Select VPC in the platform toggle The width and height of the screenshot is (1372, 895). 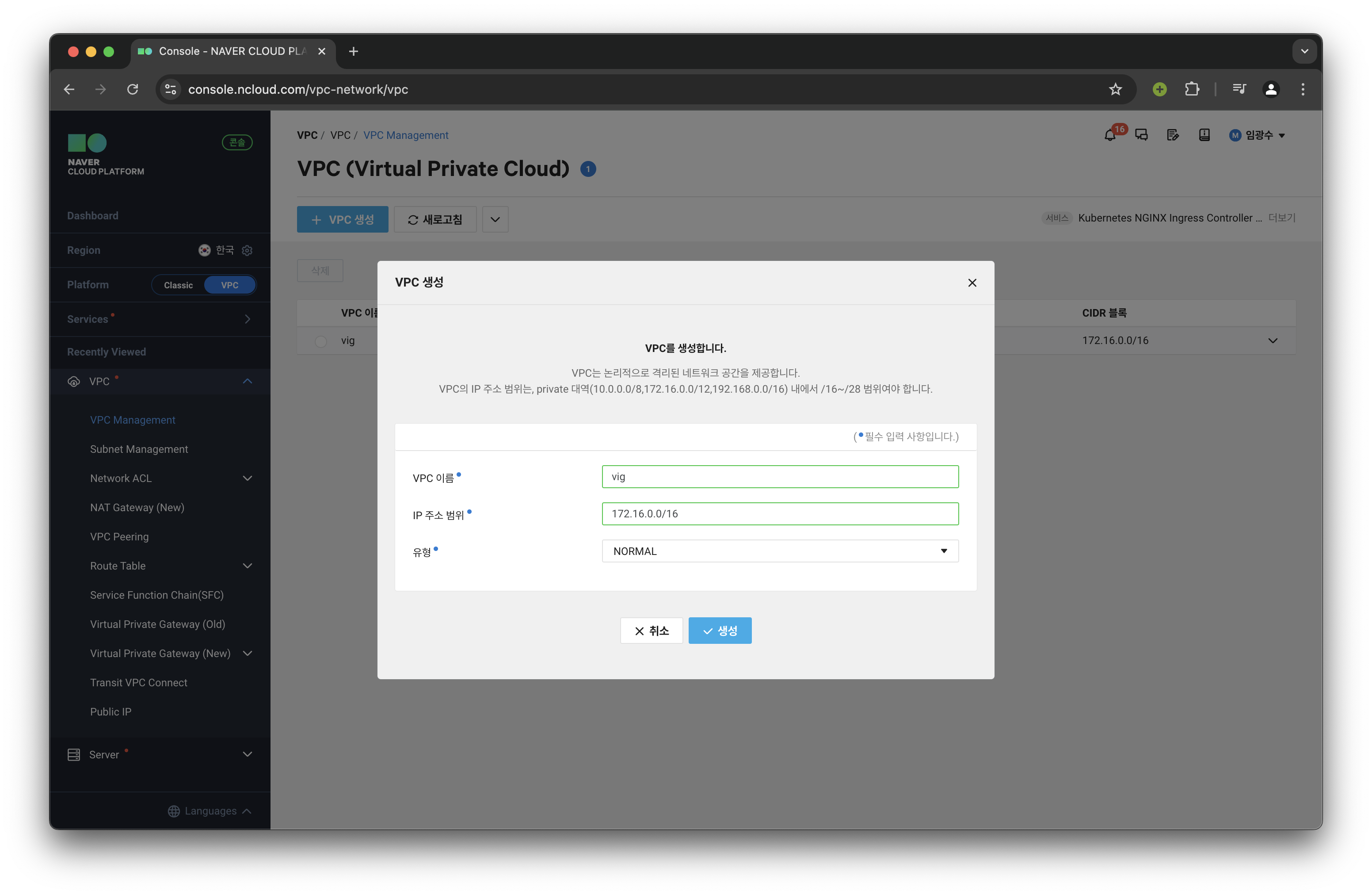pyautogui.click(x=229, y=285)
